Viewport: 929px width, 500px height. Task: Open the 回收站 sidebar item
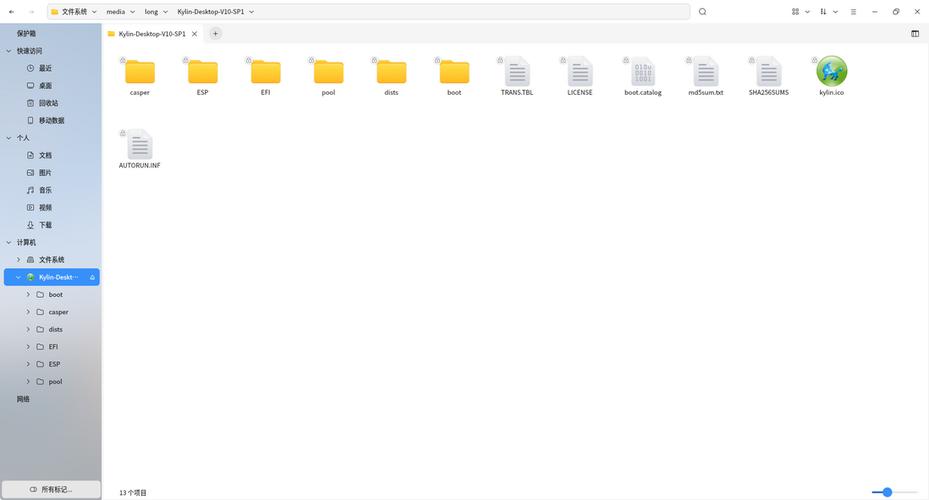[50, 103]
